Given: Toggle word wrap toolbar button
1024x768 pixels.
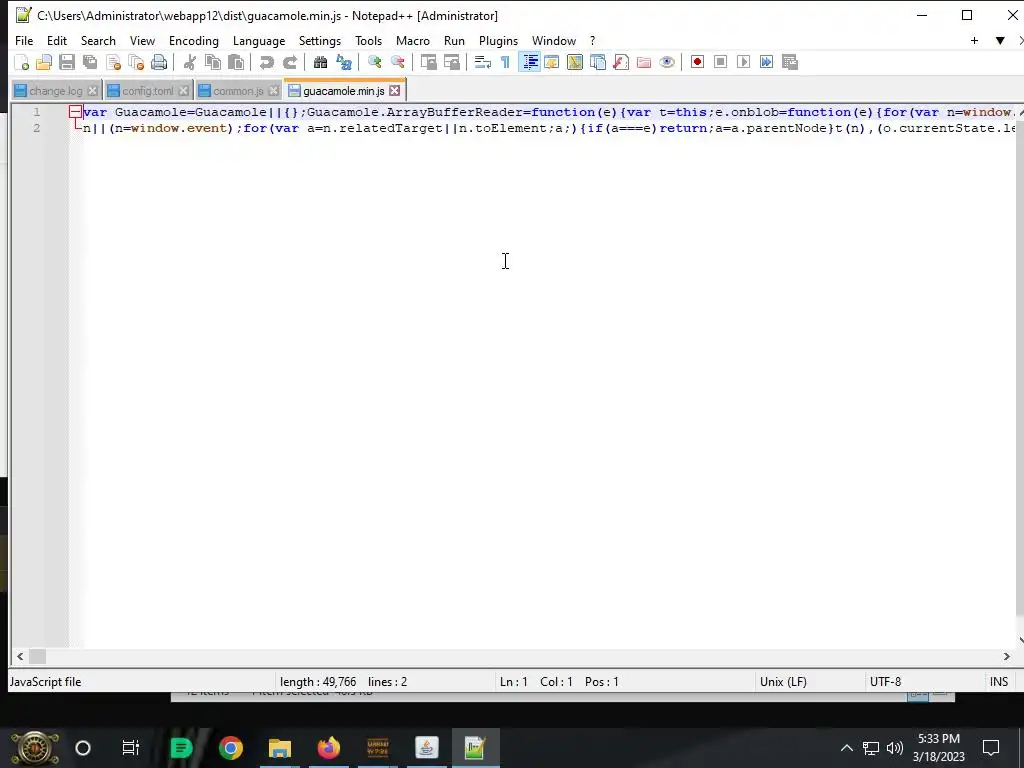Looking at the screenshot, I should (x=483, y=62).
